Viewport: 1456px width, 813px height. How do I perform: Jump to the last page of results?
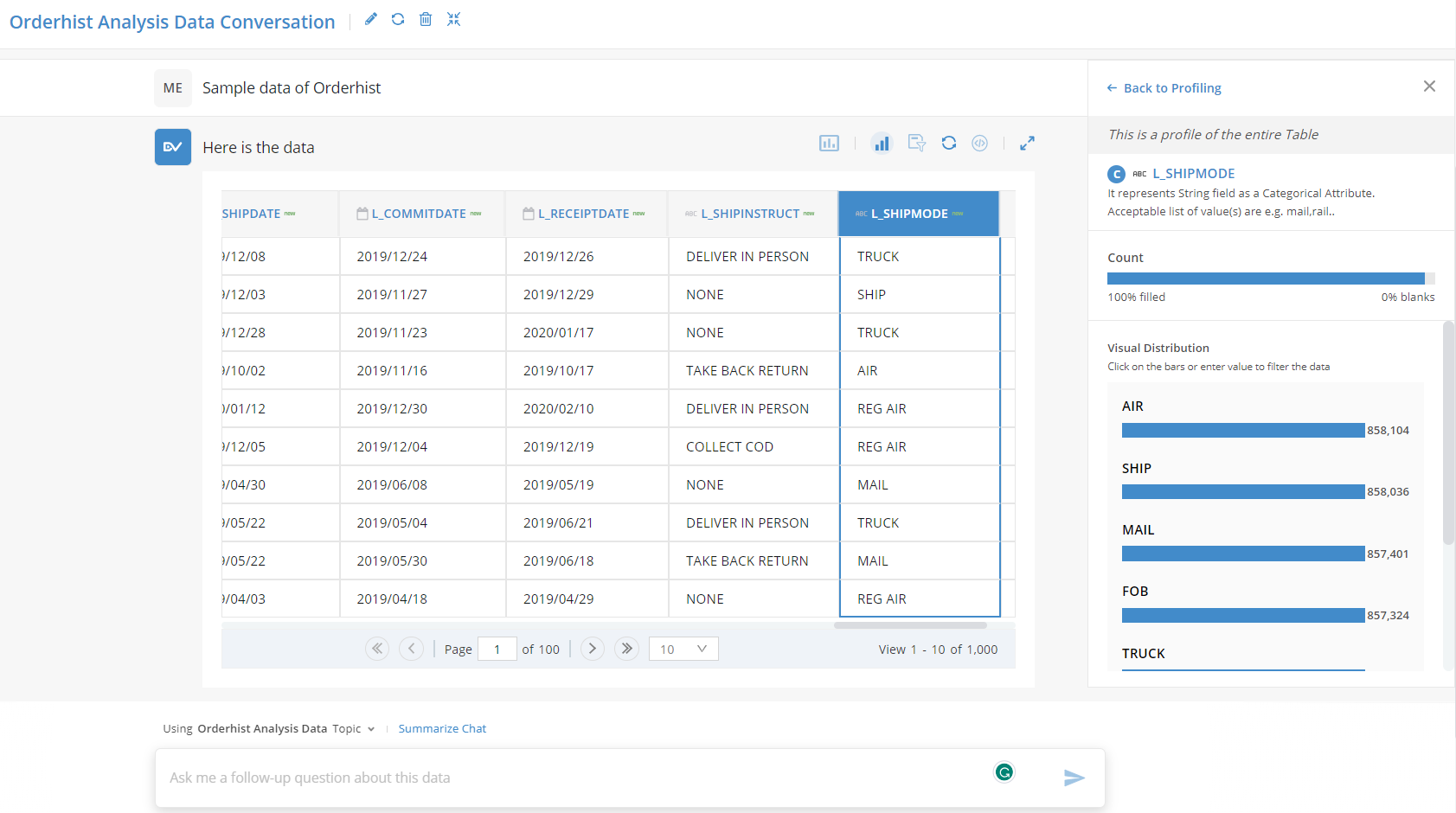tap(626, 649)
